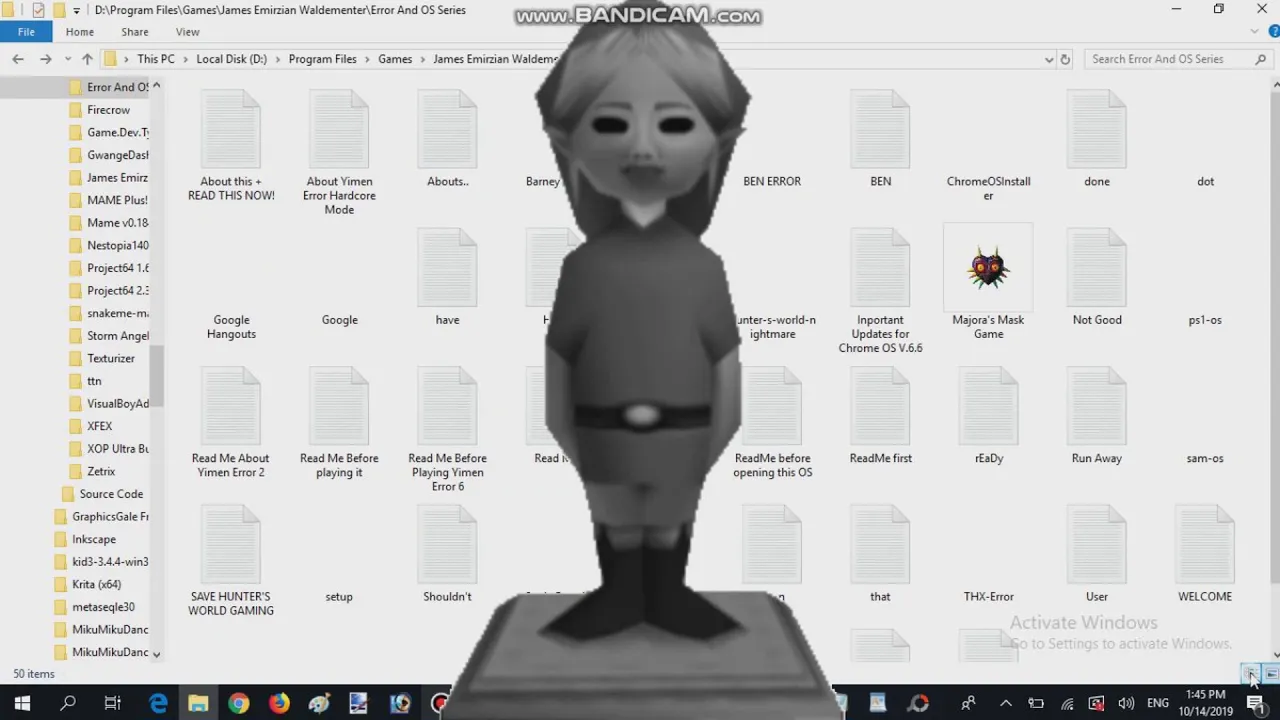Select the 'Krita (x64)' folder in tree
Screen dimensions: 1280x720
coord(96,584)
